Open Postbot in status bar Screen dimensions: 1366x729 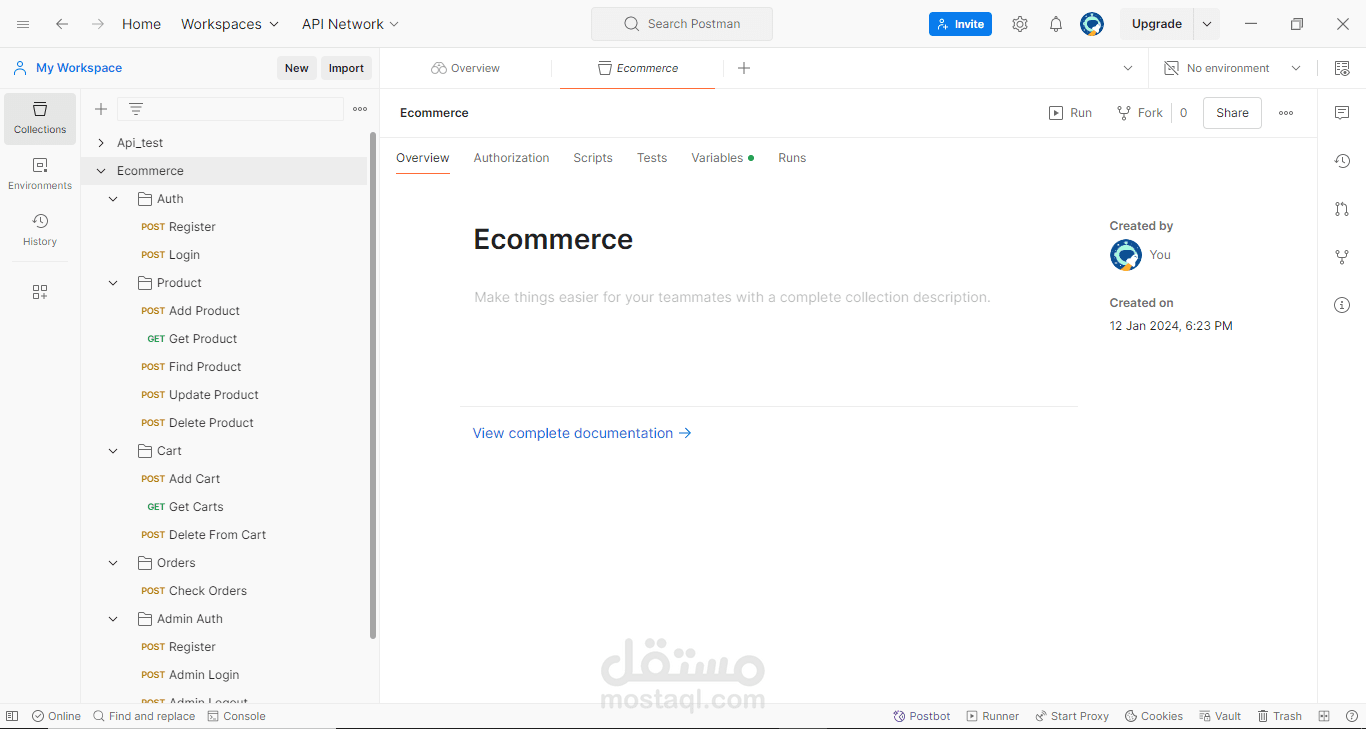point(922,716)
